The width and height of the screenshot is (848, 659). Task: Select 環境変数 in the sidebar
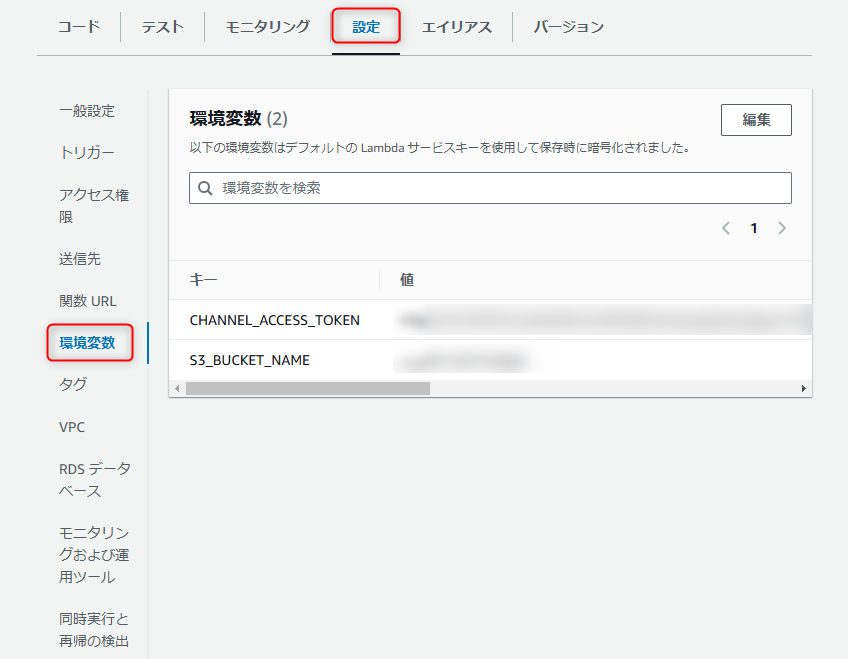point(87,343)
